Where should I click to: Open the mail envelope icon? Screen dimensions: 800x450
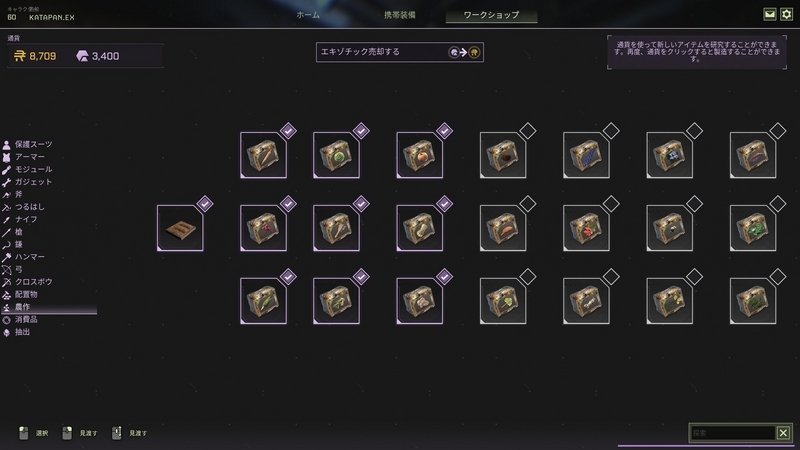click(x=769, y=14)
